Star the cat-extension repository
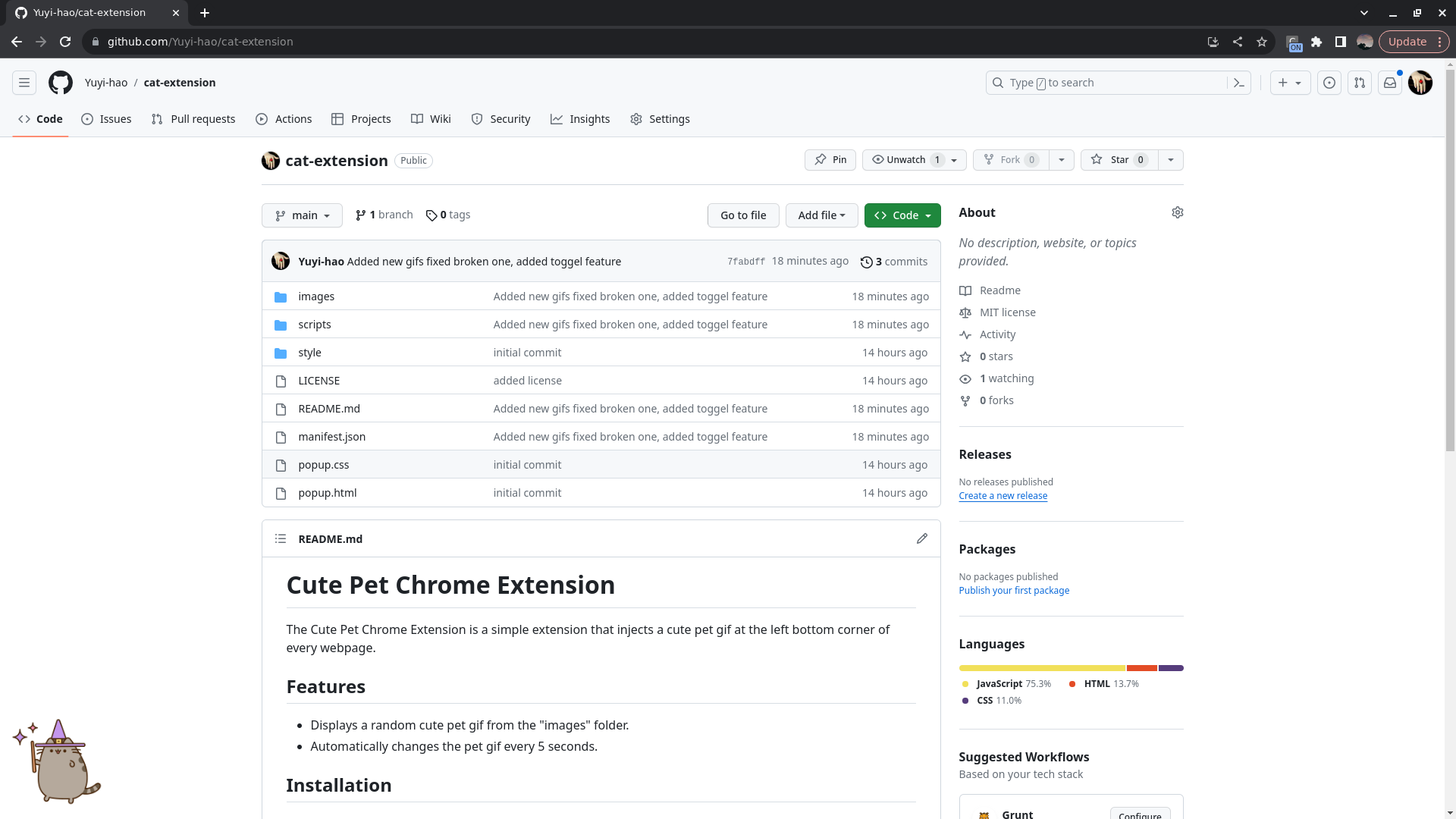1456x819 pixels. coord(1119,160)
